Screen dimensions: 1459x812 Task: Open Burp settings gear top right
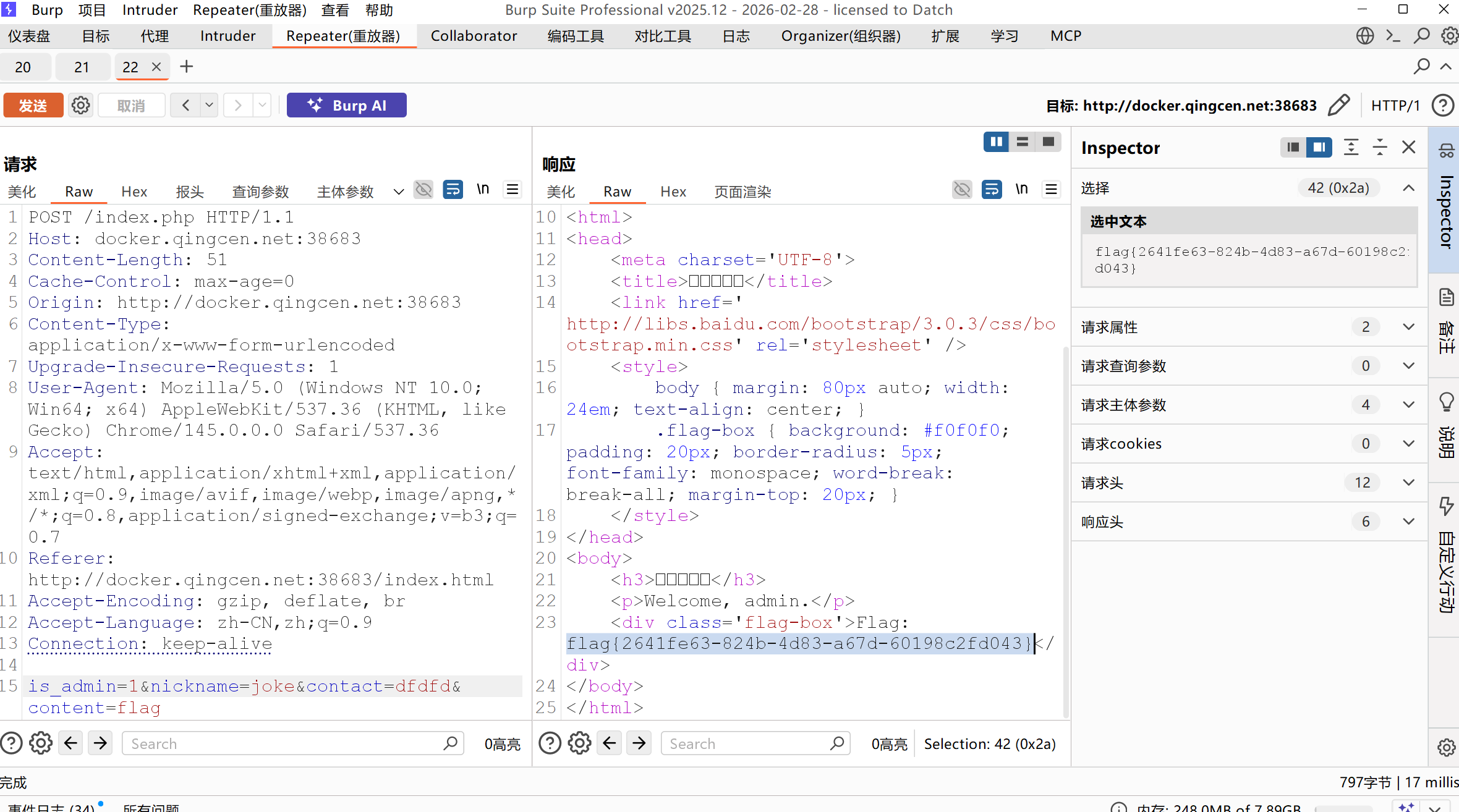tap(1448, 36)
